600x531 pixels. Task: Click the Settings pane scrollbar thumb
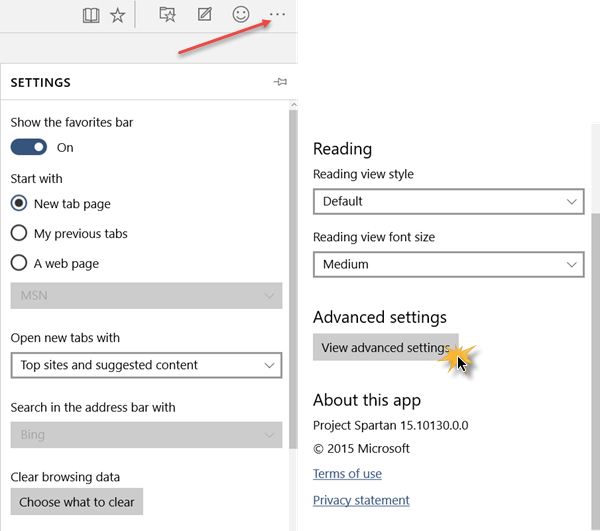point(293,279)
